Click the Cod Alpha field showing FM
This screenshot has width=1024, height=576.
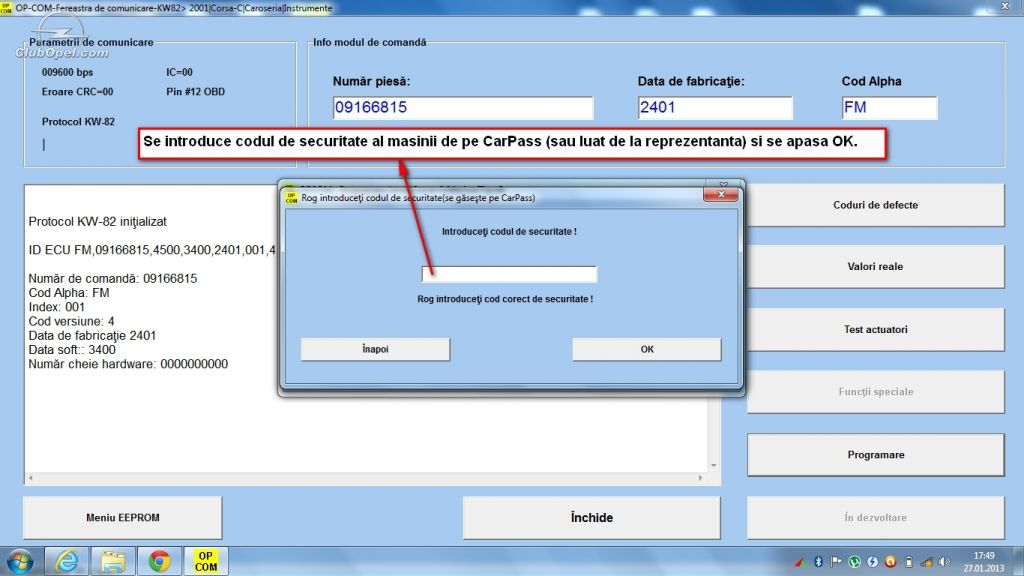pos(889,108)
